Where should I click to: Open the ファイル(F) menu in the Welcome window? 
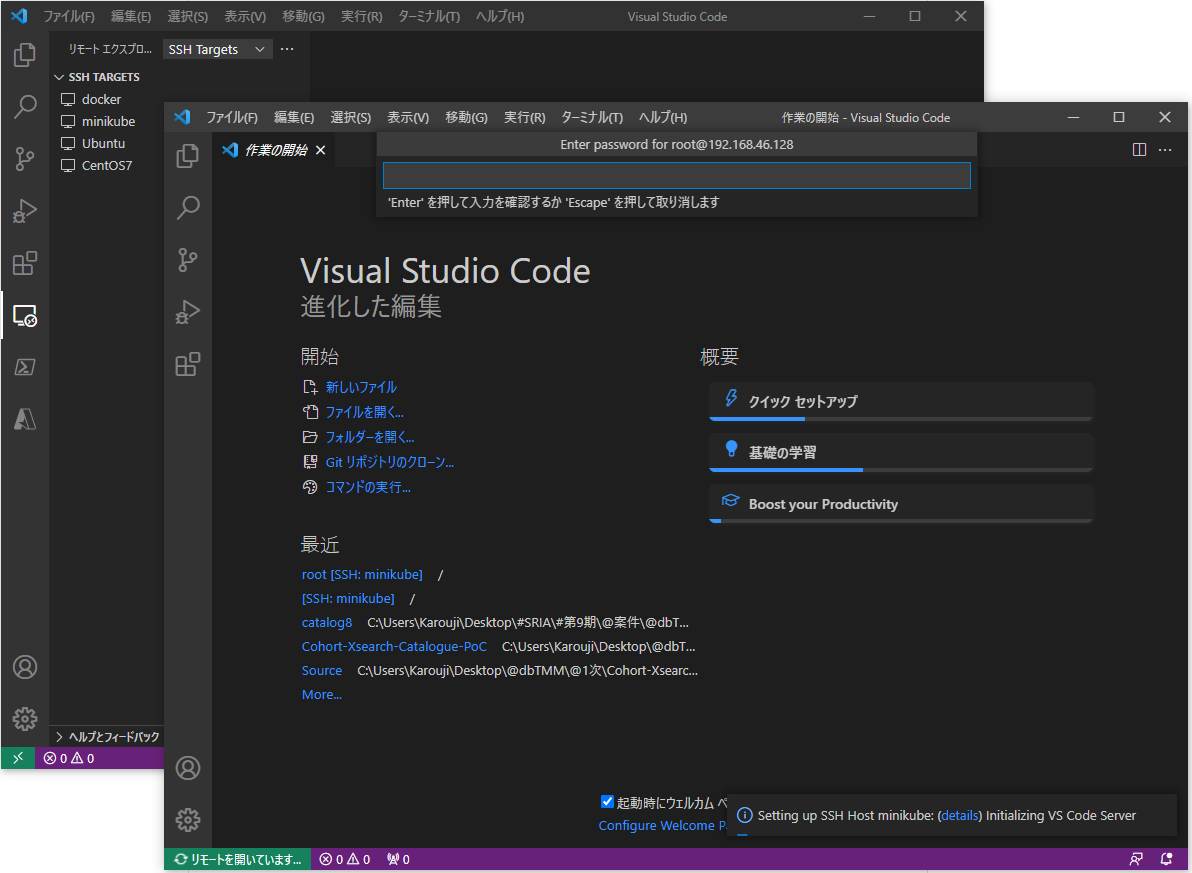pyautogui.click(x=232, y=117)
